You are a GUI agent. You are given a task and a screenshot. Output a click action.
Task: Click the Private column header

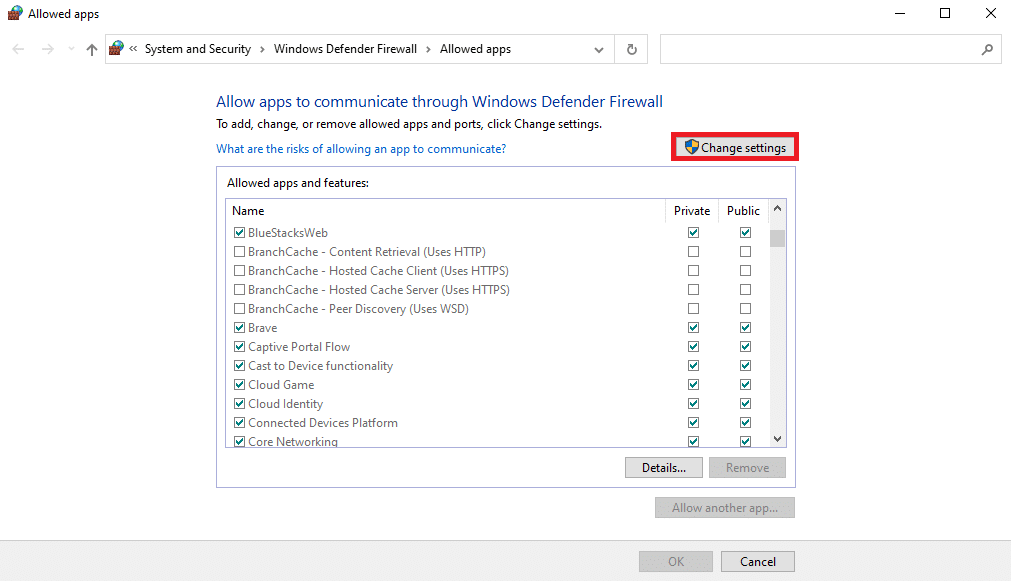pos(692,211)
